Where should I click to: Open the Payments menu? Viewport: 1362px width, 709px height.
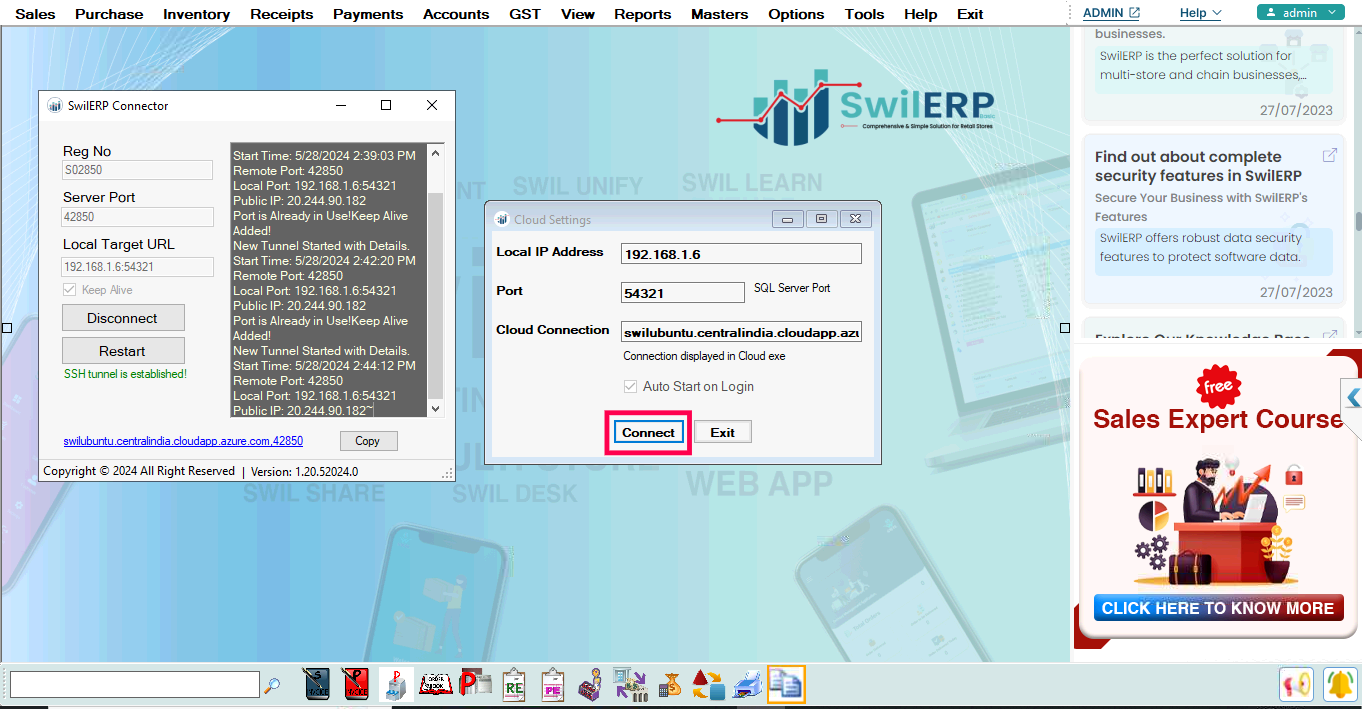pos(368,14)
